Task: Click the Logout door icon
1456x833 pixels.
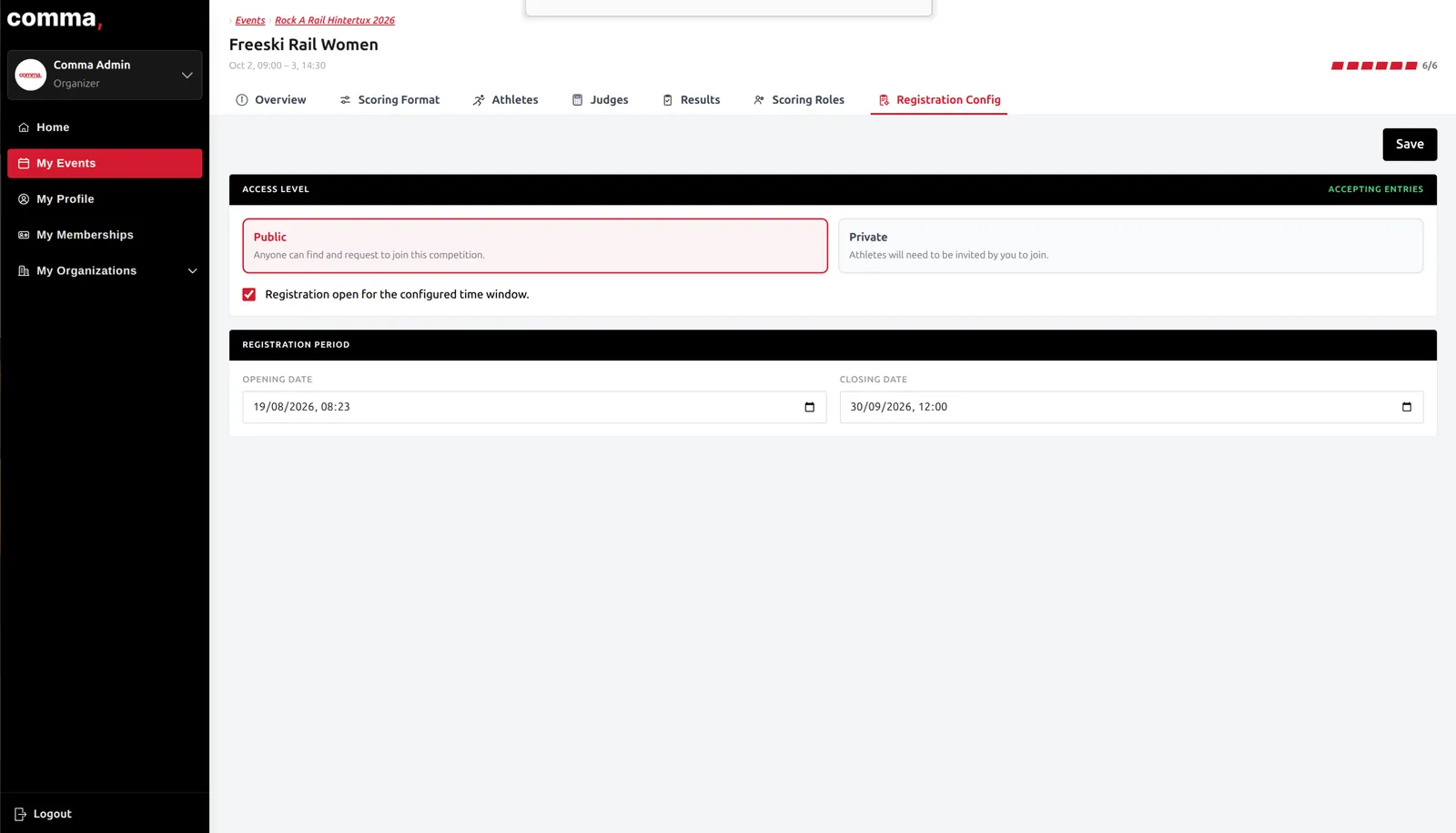Action: pyautogui.click(x=20, y=815)
